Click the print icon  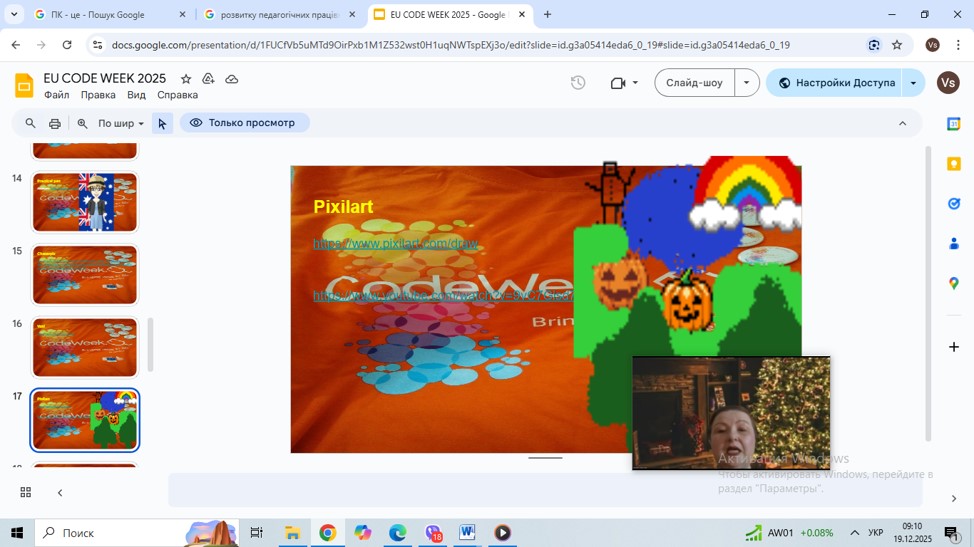click(55, 124)
